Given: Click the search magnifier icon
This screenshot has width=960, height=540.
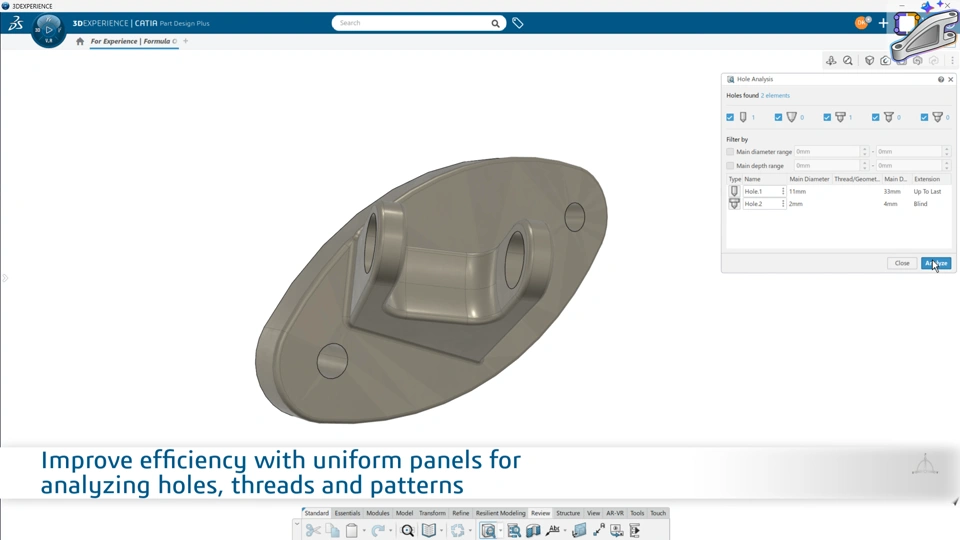Looking at the screenshot, I should [495, 23].
